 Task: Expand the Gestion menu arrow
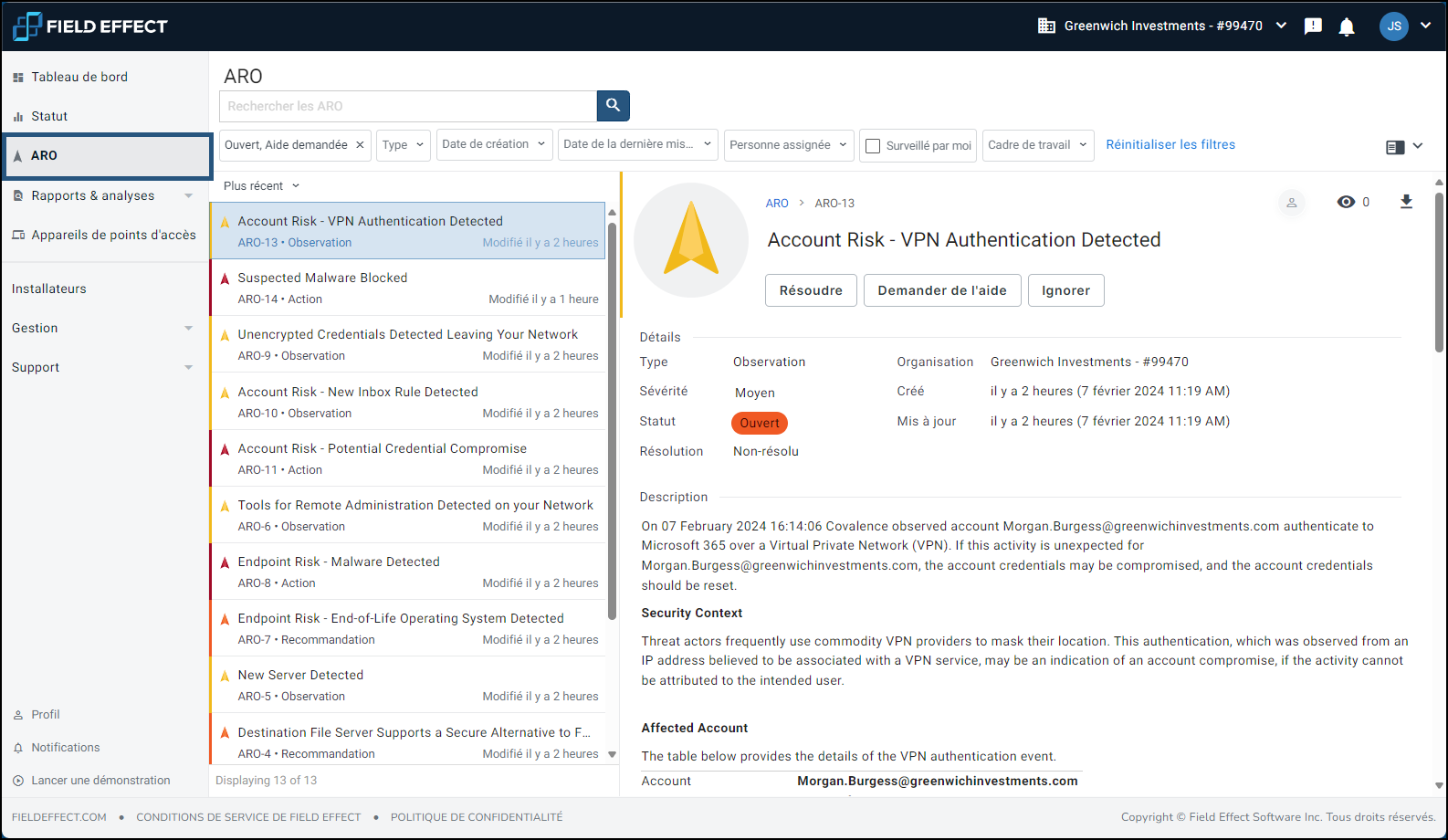pos(189,328)
